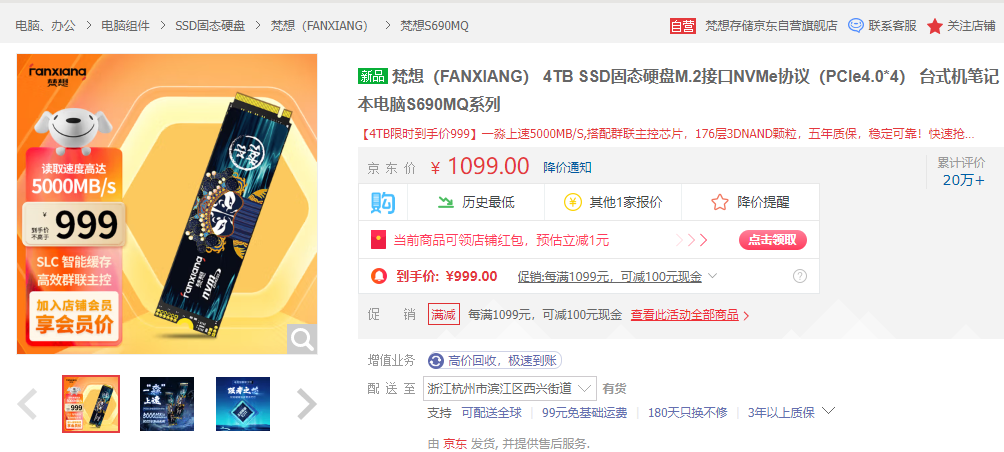This screenshot has height=452, width=1004.
Task: Expand the 促销 promotion details chevron
Action: pos(712,276)
